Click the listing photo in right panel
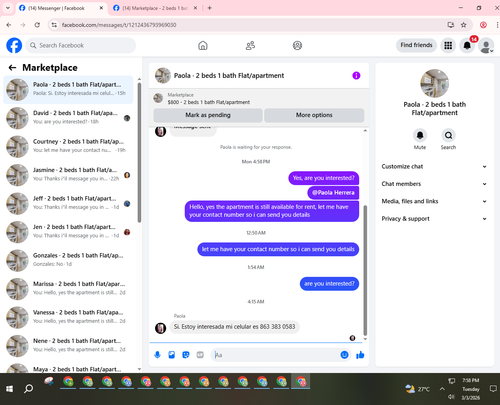The width and height of the screenshot is (500, 405). coord(434,83)
